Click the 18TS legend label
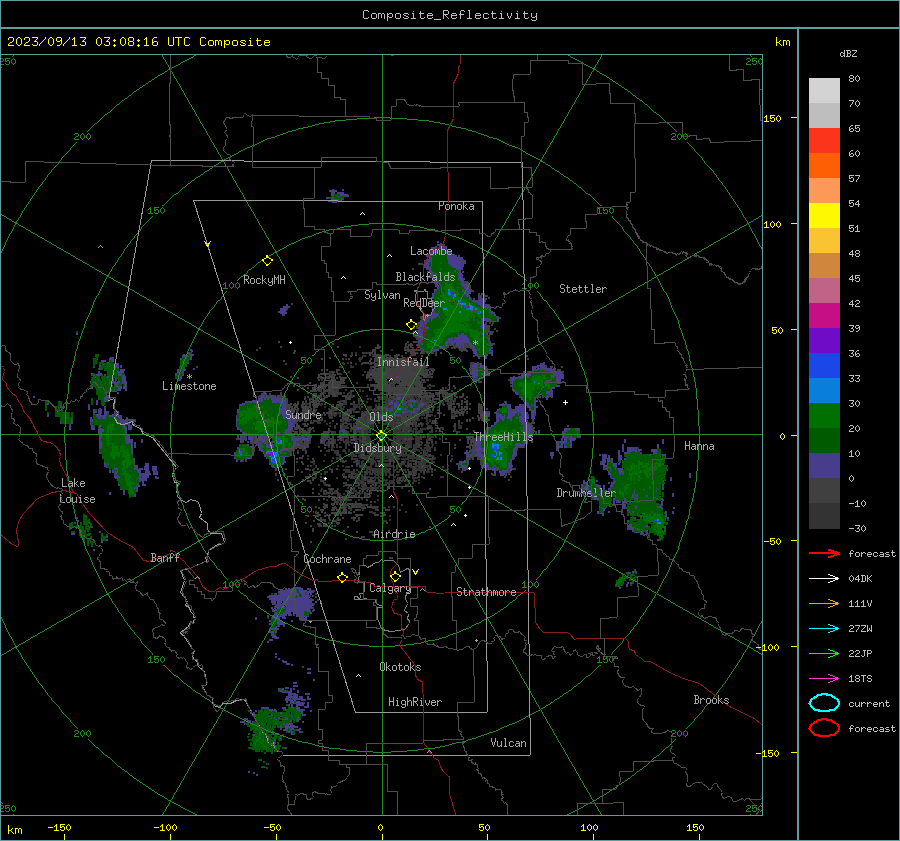 [x=860, y=679]
